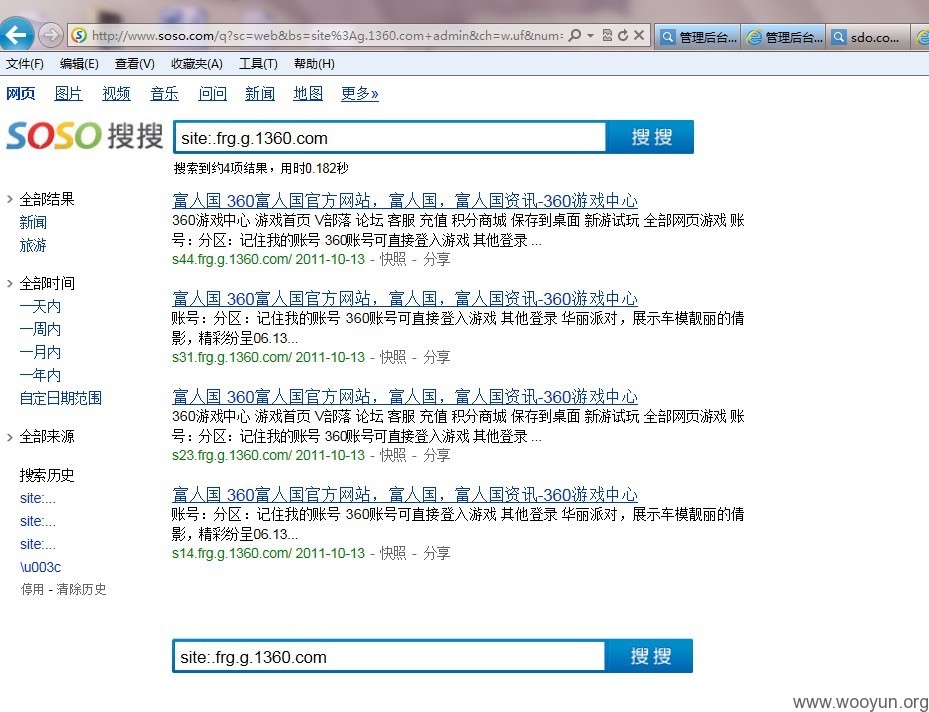929x712 pixels.
Task: Switch to the sdo.co... tab
Action: click(868, 37)
